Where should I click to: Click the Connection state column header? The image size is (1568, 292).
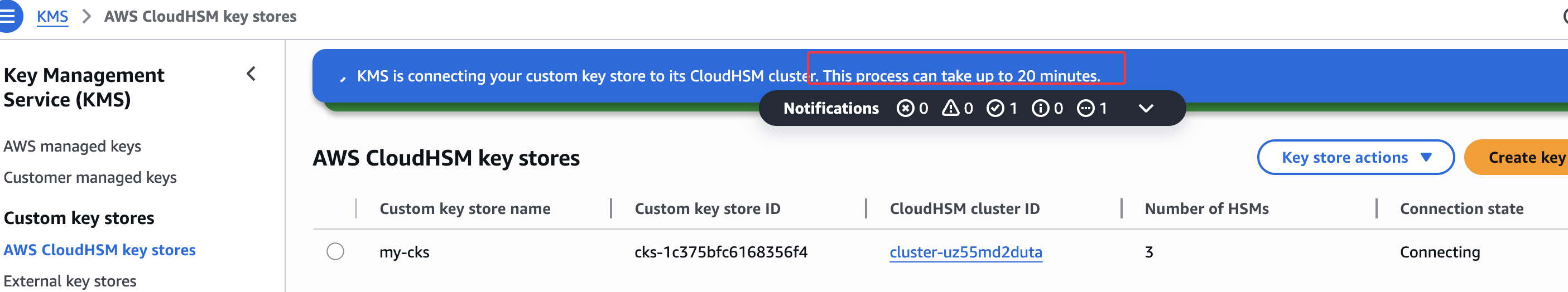[1461, 208]
